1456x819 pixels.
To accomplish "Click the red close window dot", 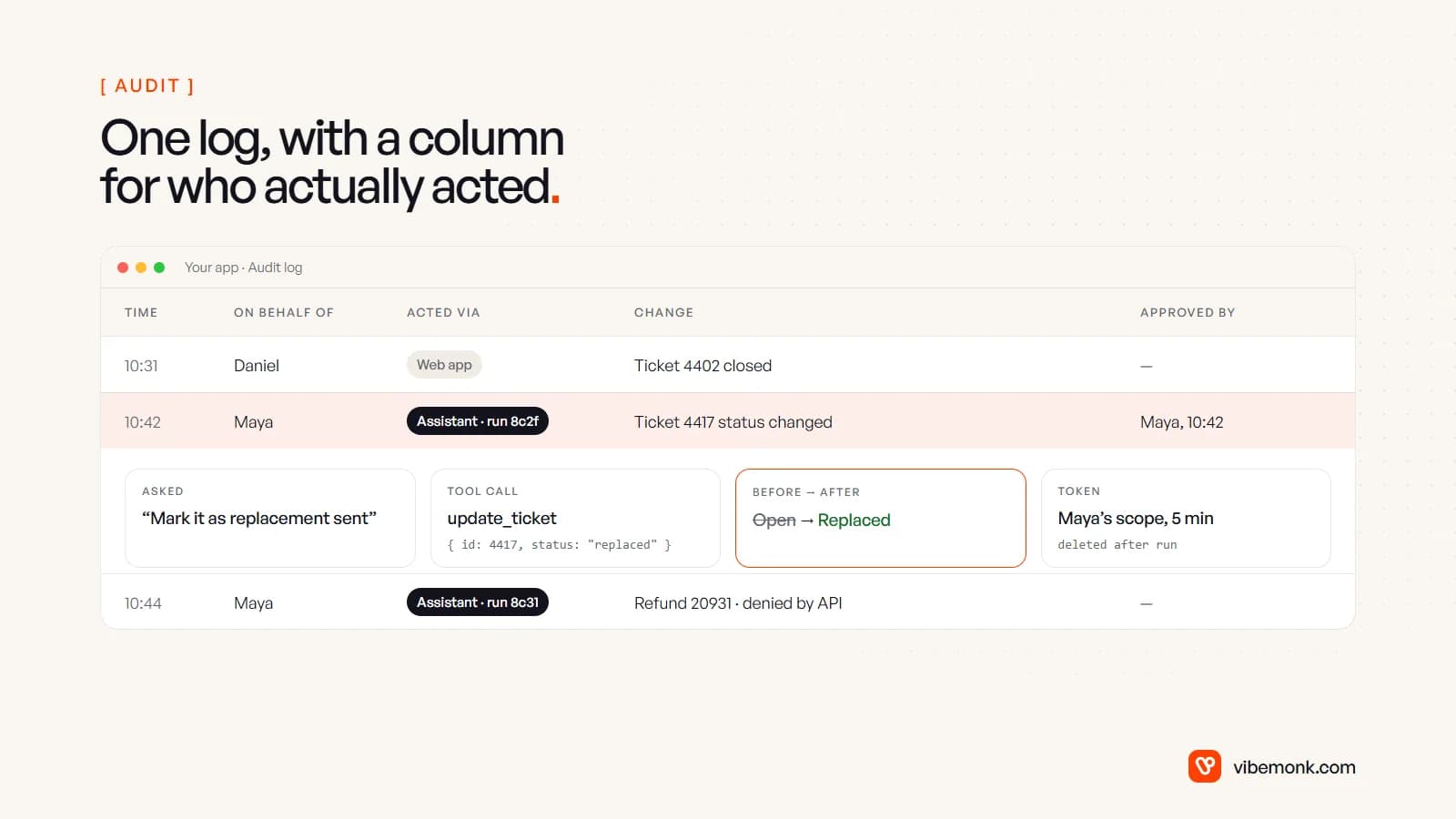I will tap(123, 268).
